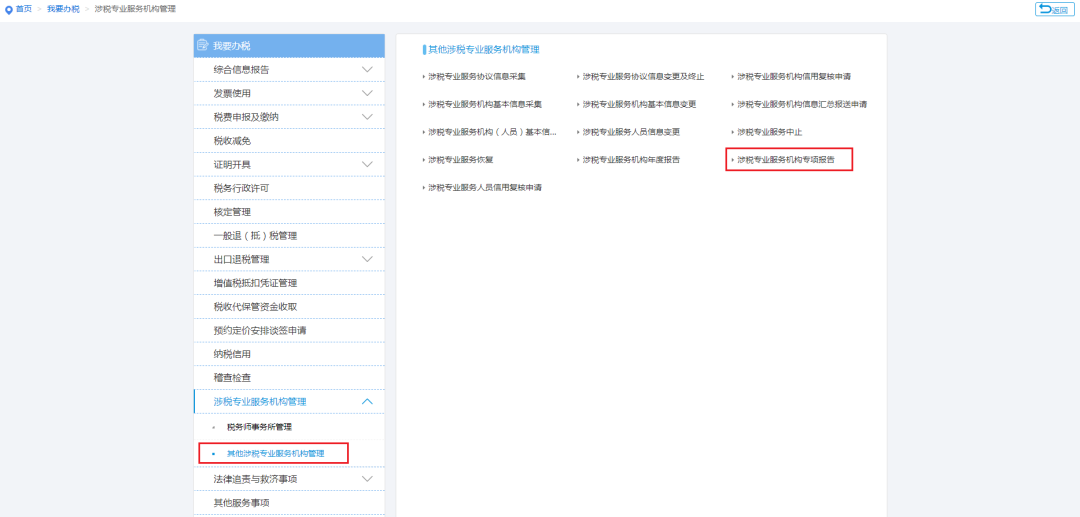Image resolution: width=1080 pixels, height=517 pixels.
Task: Expand the 发票使用 section arrow
Action: 367,93
